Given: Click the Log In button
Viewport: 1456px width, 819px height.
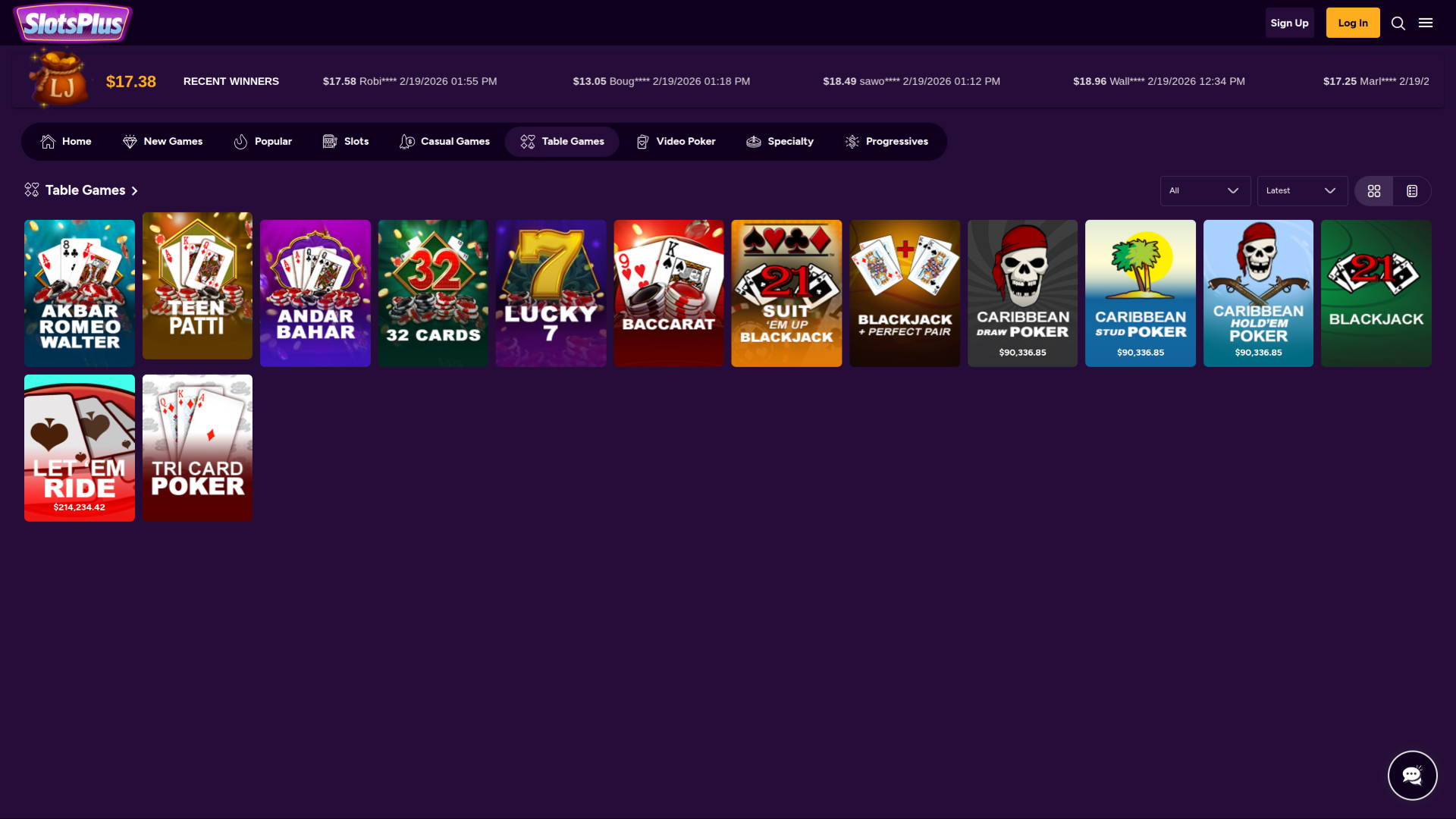Looking at the screenshot, I should (1352, 23).
